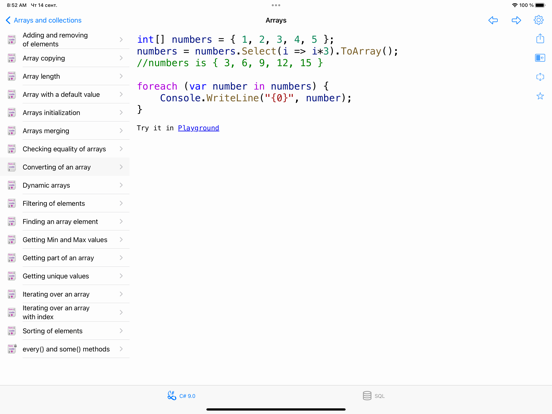Open settings gear icon
The width and height of the screenshot is (552, 414).
(539, 20)
